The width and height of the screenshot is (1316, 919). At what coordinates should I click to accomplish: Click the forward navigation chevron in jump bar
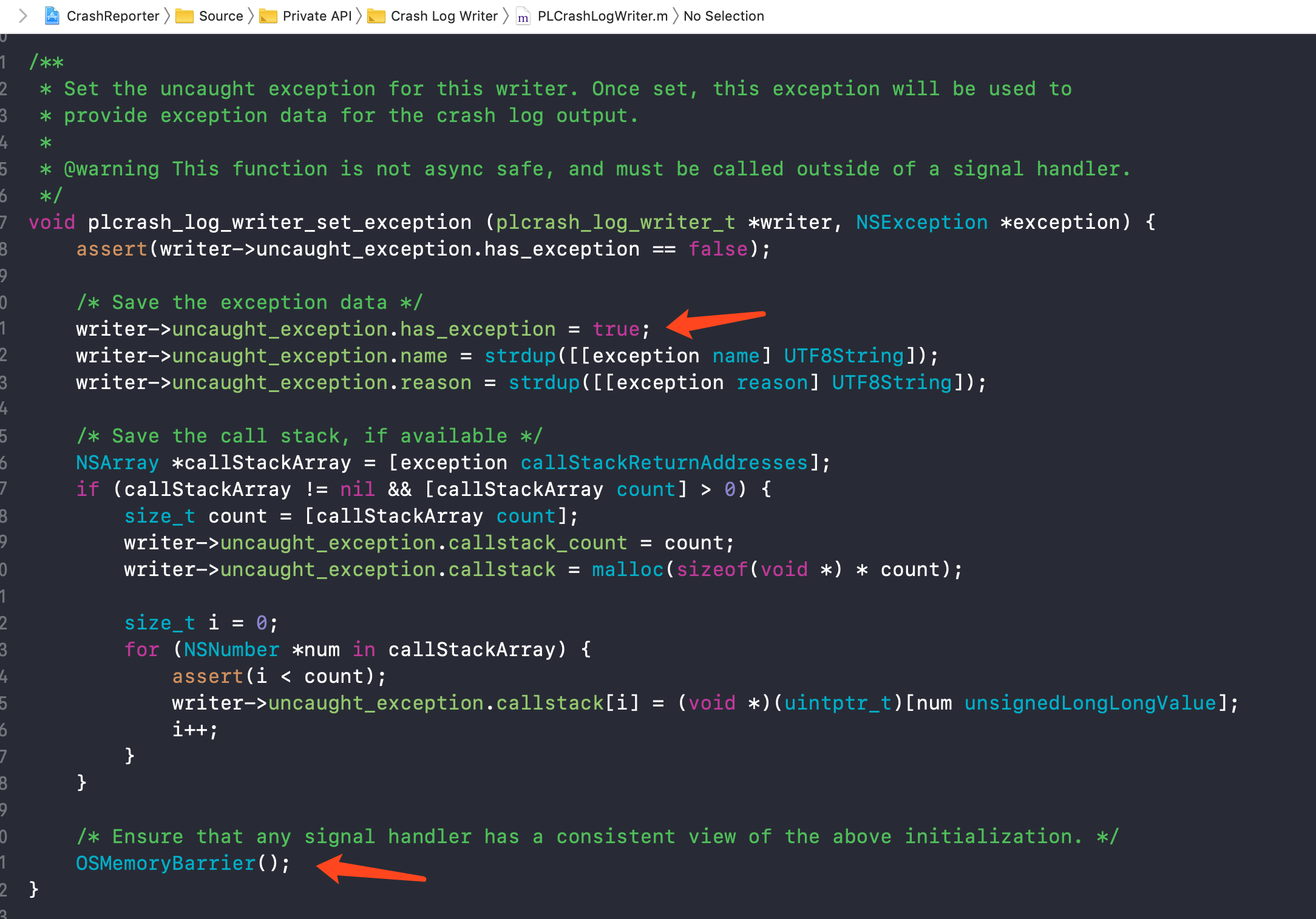coord(23,16)
